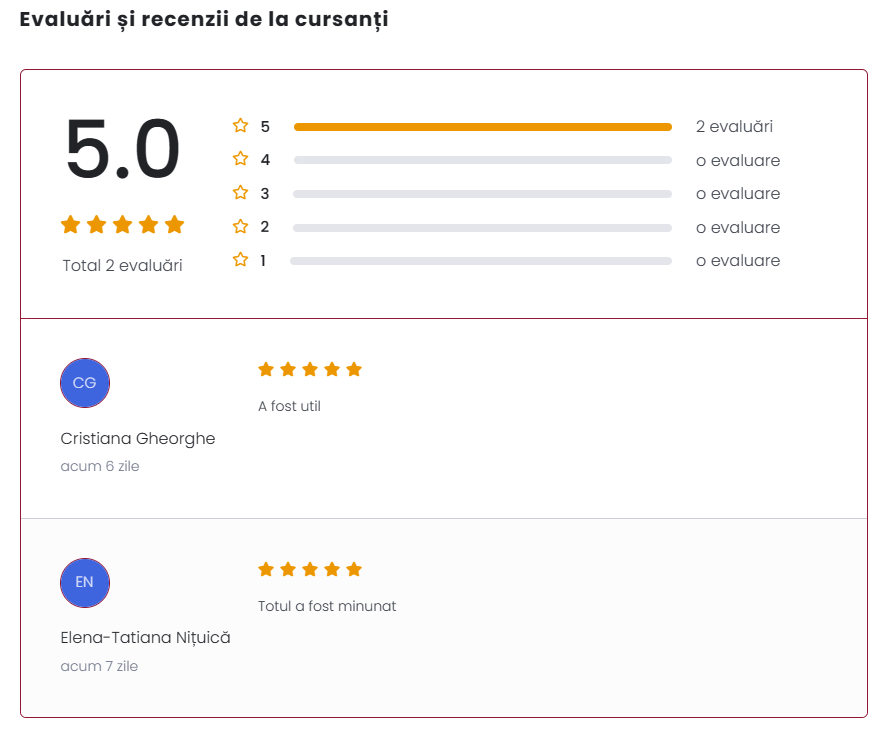Click the CG avatar circle
Screen dimensions: 882x730
85,383
